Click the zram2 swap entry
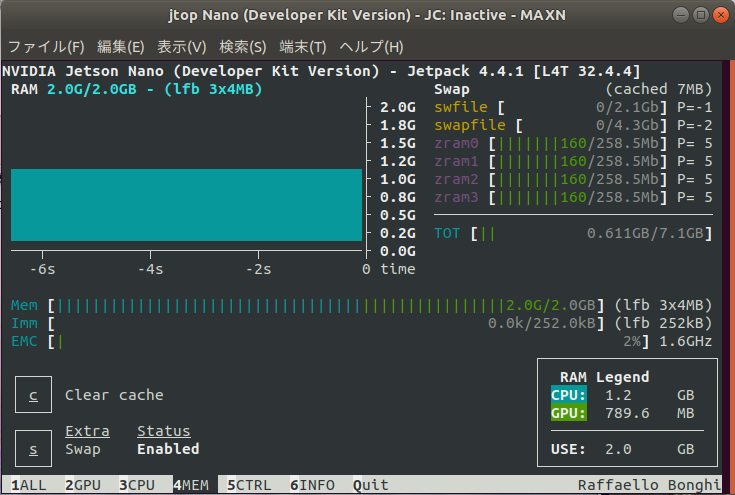 [573, 179]
